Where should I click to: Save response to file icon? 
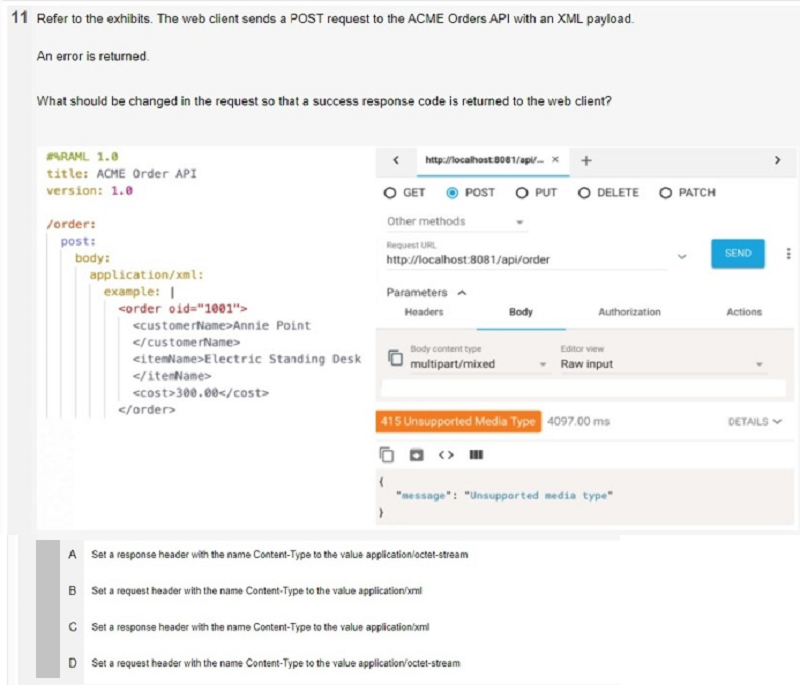point(416,454)
